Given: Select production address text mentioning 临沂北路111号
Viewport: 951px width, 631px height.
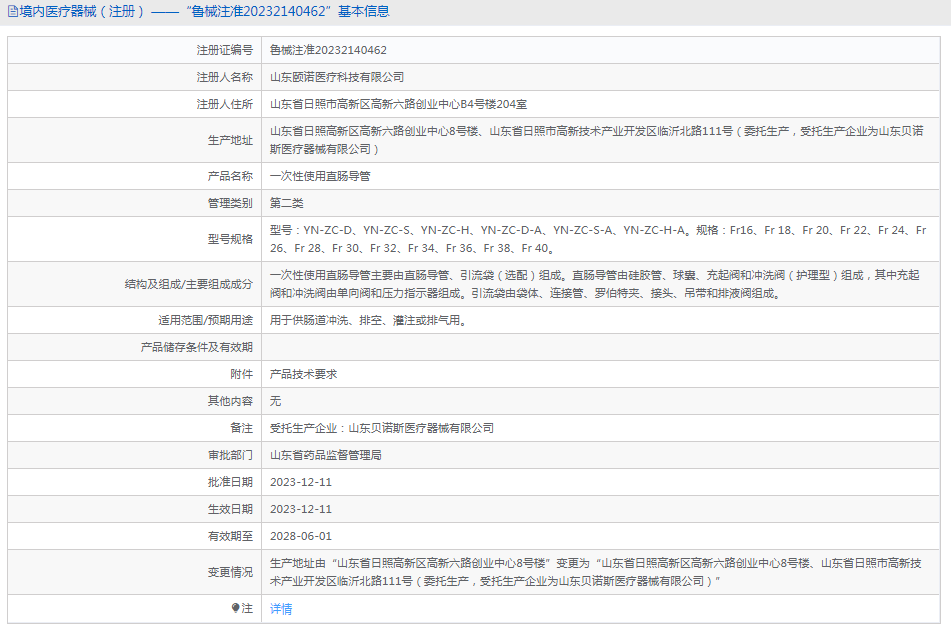Looking at the screenshot, I should (x=597, y=140).
